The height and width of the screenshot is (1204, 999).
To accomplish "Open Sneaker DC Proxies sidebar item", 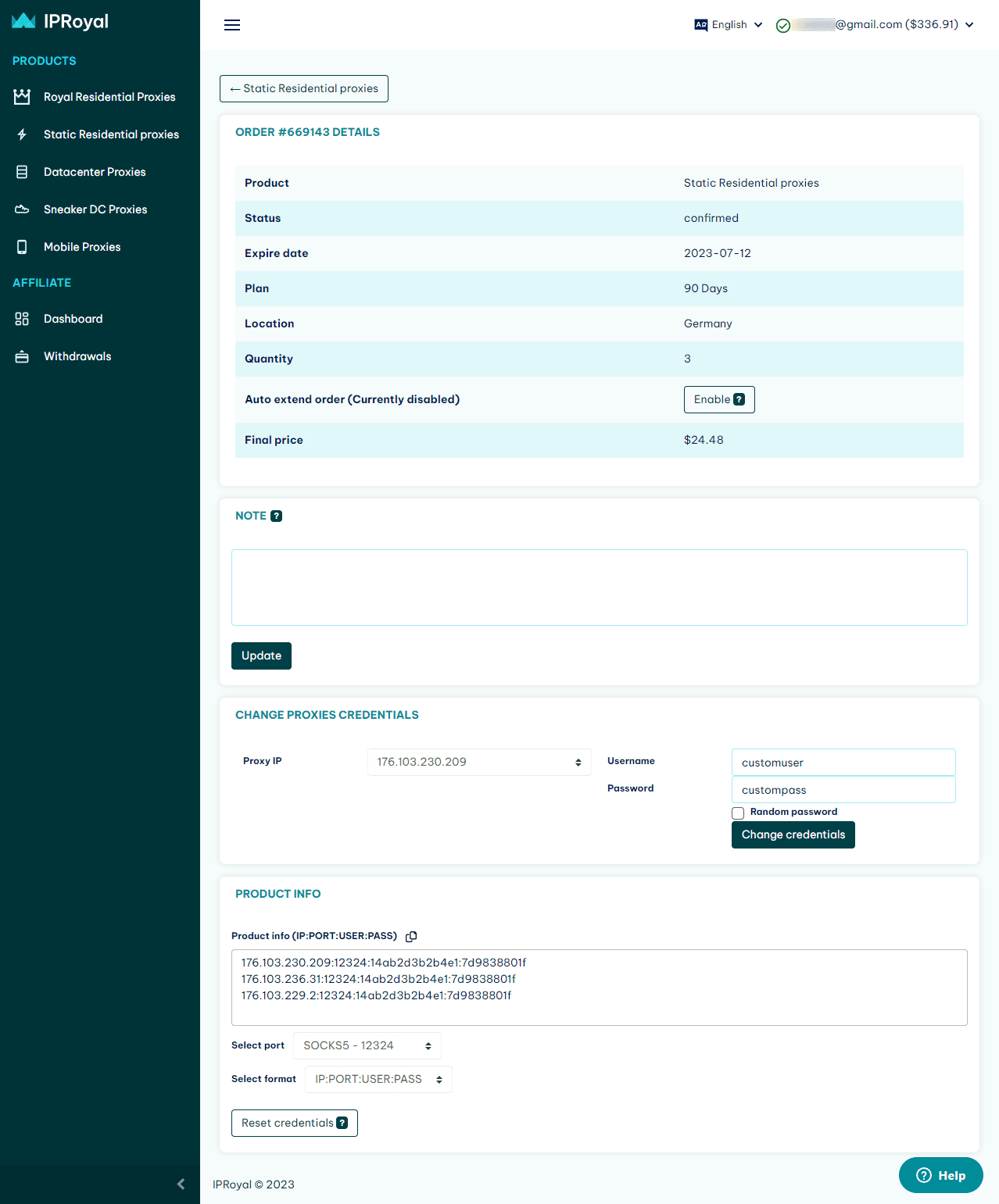I will [x=100, y=209].
